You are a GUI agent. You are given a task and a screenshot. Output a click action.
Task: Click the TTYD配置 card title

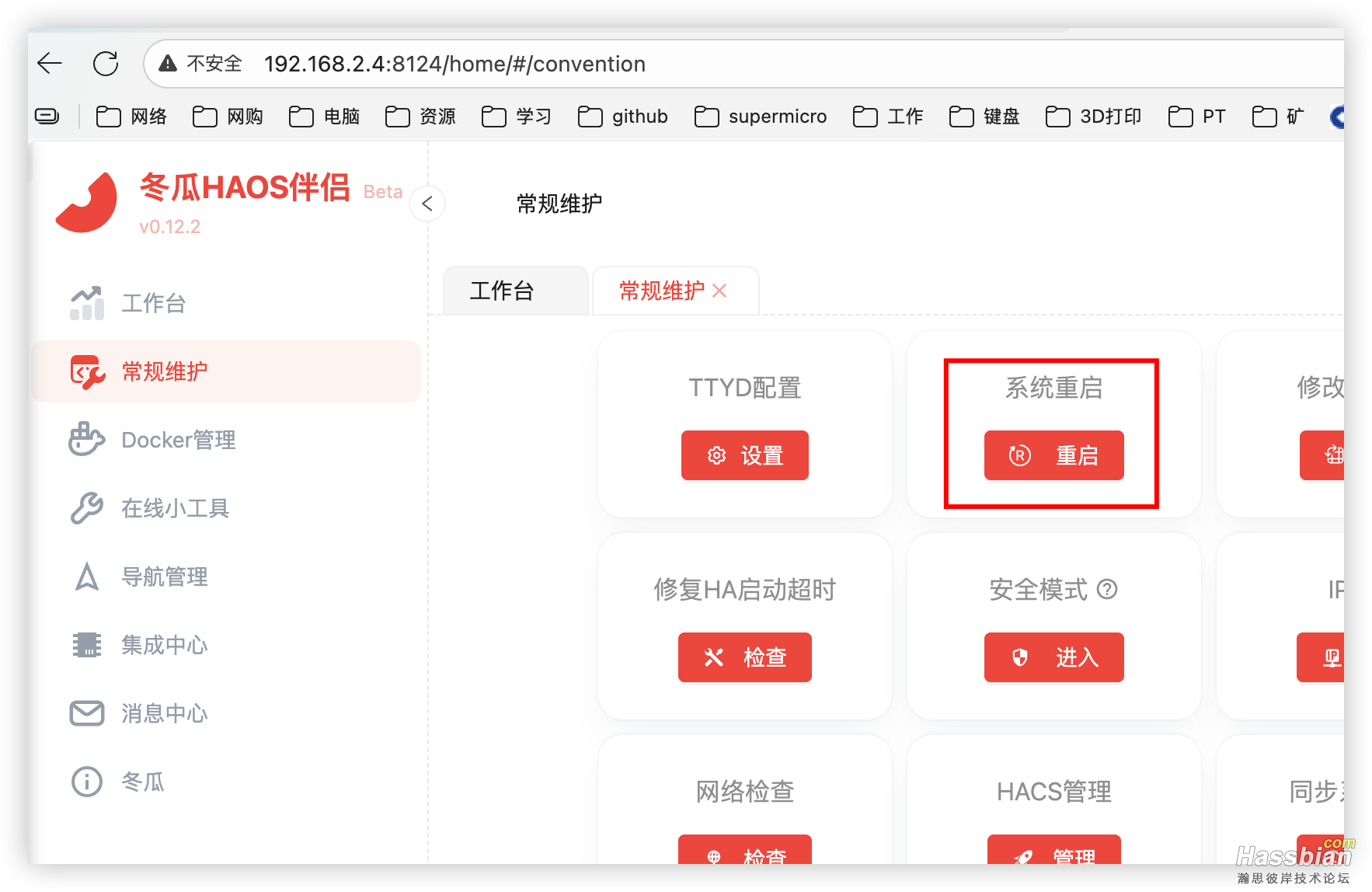coord(745,388)
